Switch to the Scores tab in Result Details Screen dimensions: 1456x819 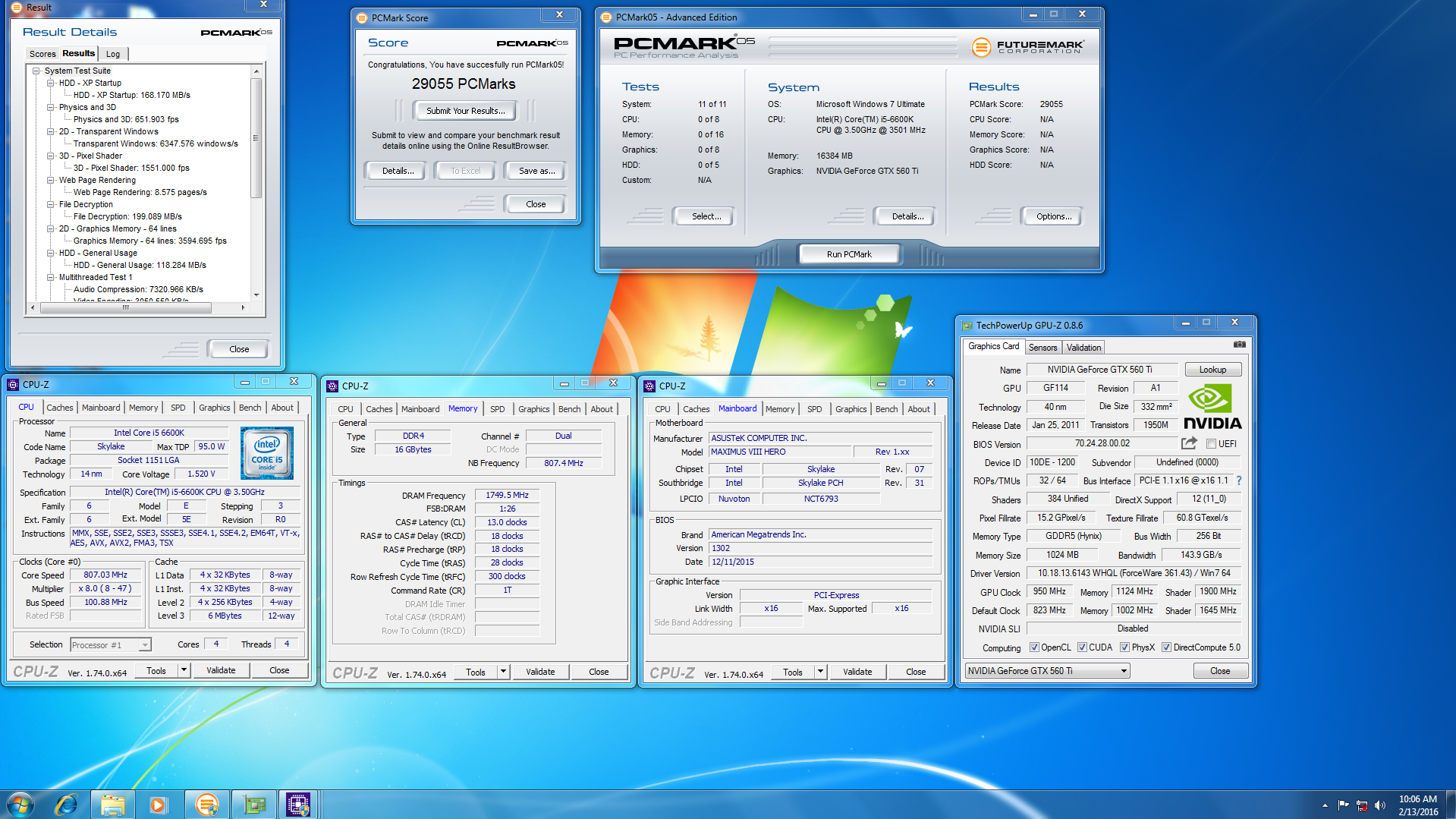pos(42,54)
